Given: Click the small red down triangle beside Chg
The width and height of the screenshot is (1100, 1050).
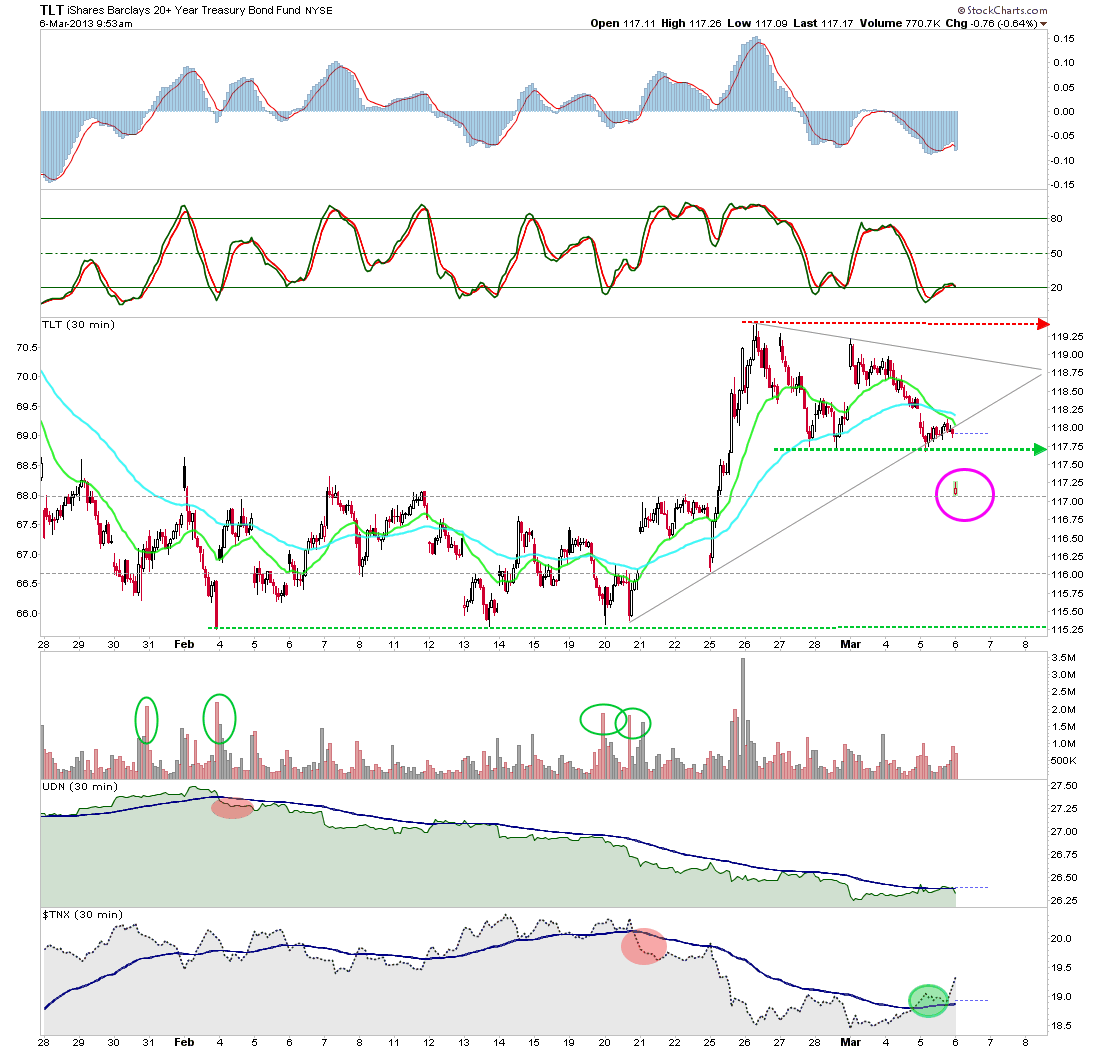Looking at the screenshot, I should [1043, 24].
